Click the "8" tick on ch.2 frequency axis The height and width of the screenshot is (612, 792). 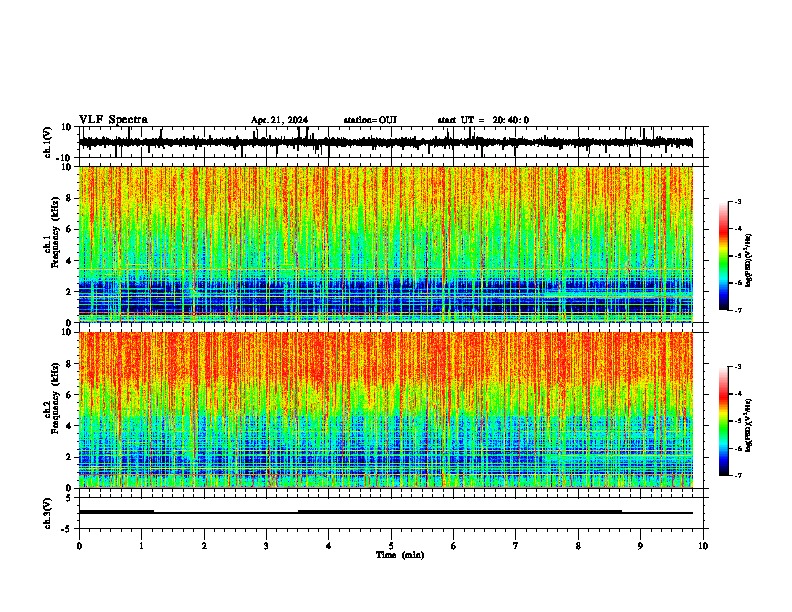click(x=70, y=364)
